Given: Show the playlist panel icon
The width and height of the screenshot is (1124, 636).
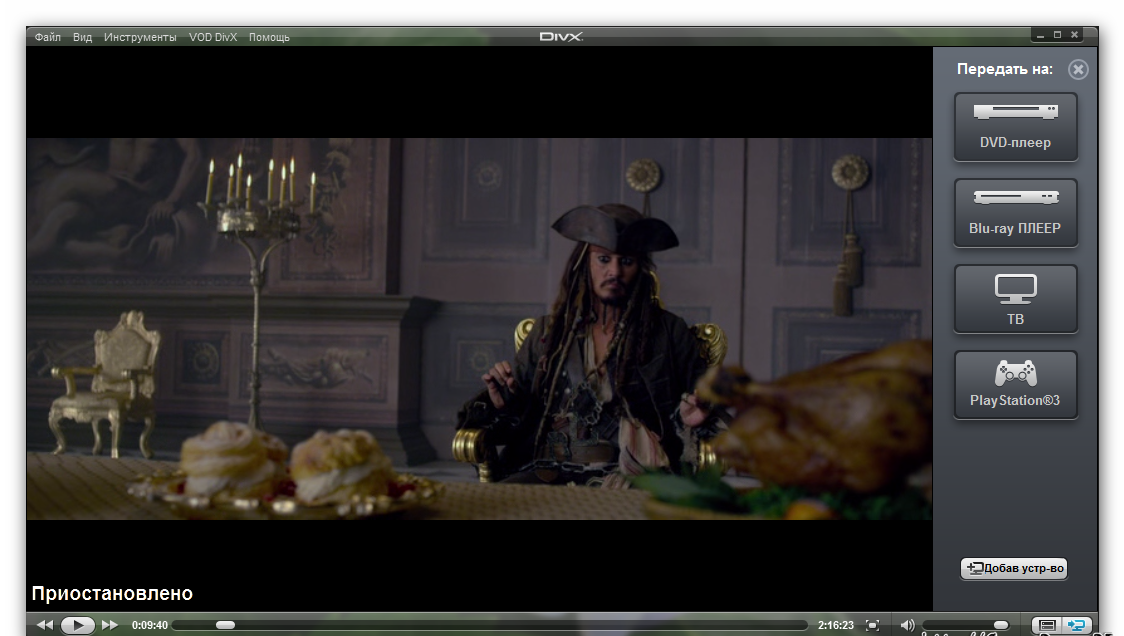Looking at the screenshot, I should pyautogui.click(x=1047, y=625).
